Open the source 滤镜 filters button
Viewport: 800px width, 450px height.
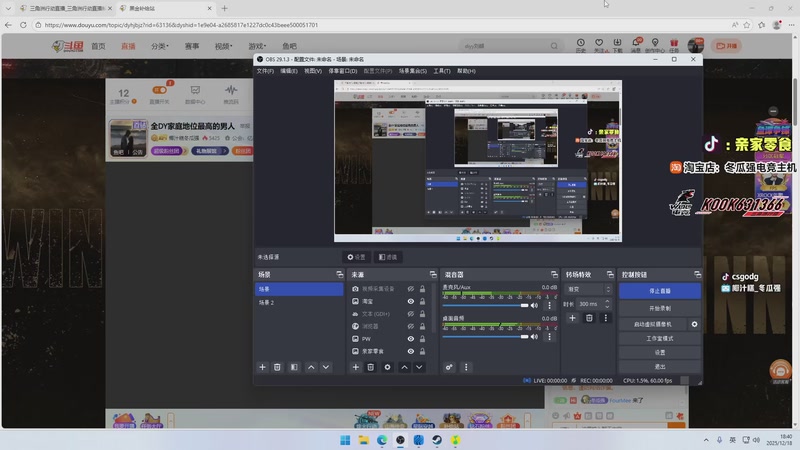pos(388,257)
